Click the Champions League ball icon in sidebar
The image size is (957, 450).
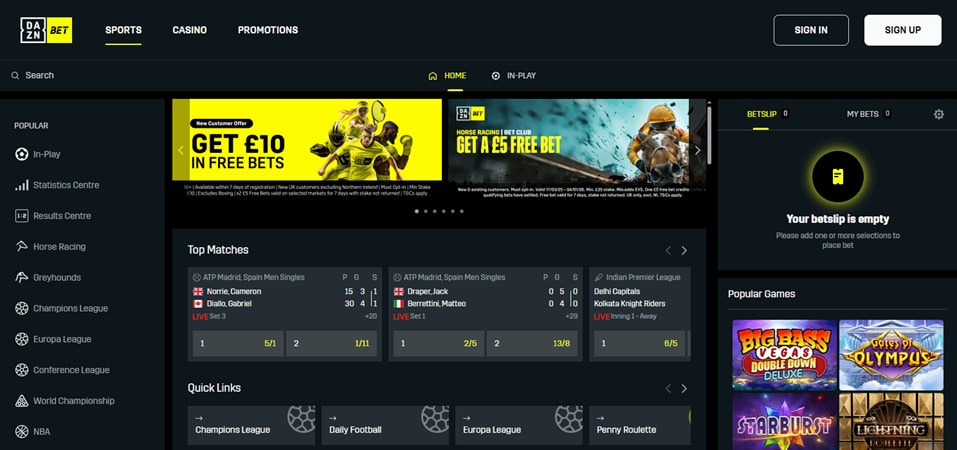[22, 308]
